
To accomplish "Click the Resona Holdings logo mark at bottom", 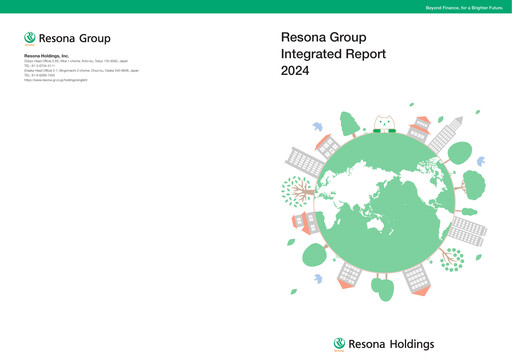I will 339,344.
